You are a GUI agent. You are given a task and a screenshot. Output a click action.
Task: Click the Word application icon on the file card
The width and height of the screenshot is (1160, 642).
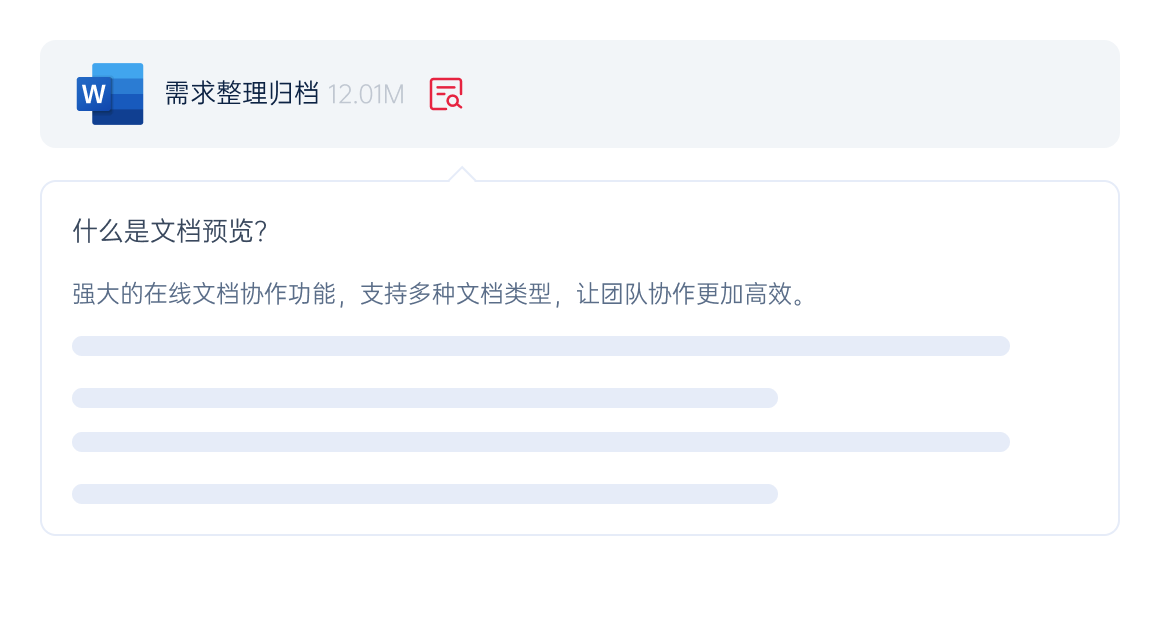click(108, 94)
